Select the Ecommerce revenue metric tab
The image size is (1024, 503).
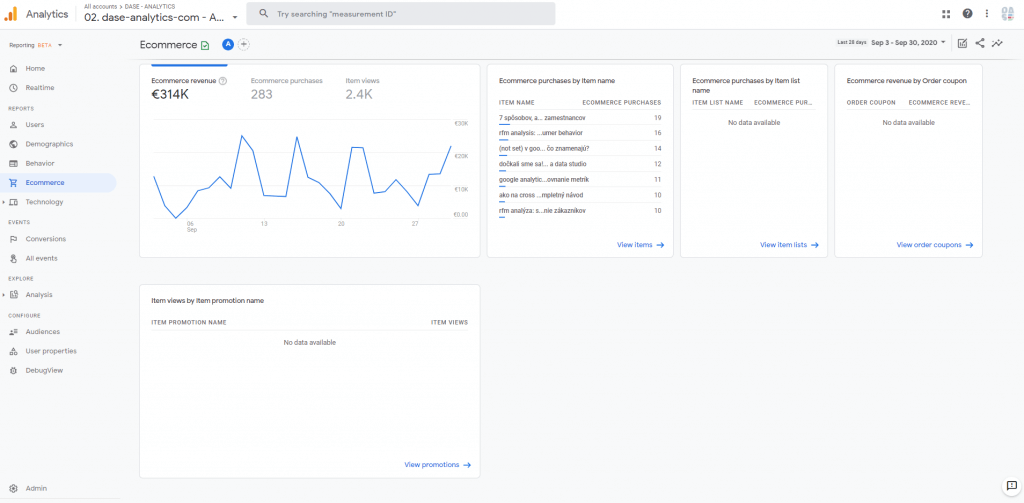pos(189,88)
